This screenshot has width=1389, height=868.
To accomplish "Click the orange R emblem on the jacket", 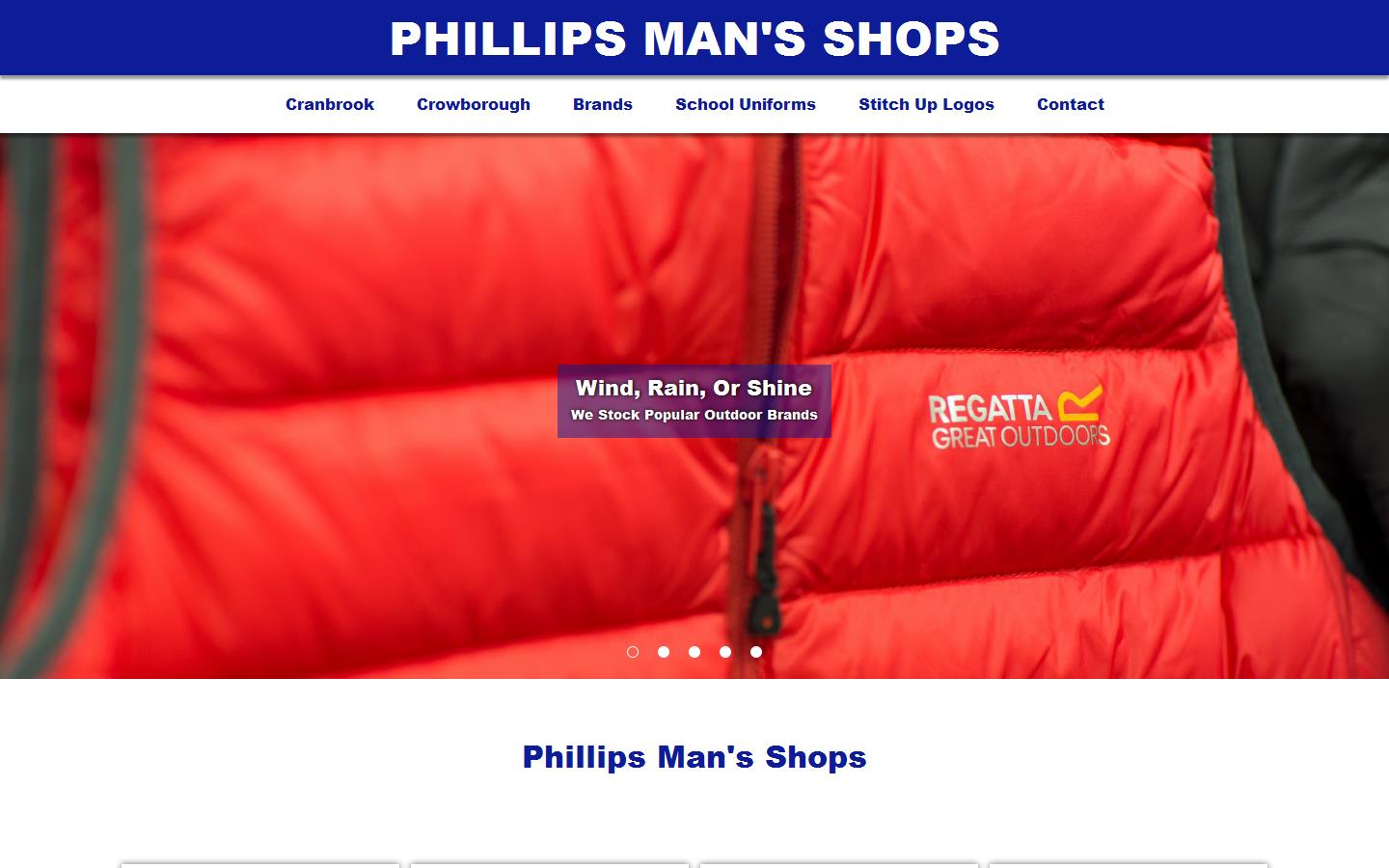I will pos(1080,402).
